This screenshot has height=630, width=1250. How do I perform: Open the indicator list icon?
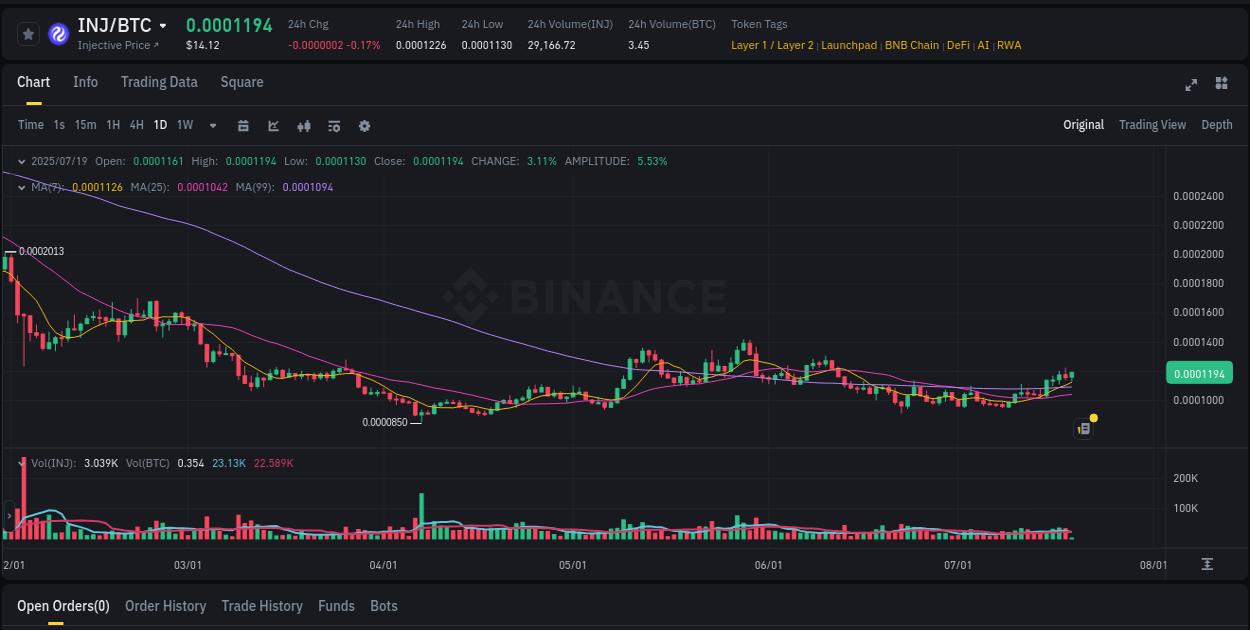coord(334,126)
